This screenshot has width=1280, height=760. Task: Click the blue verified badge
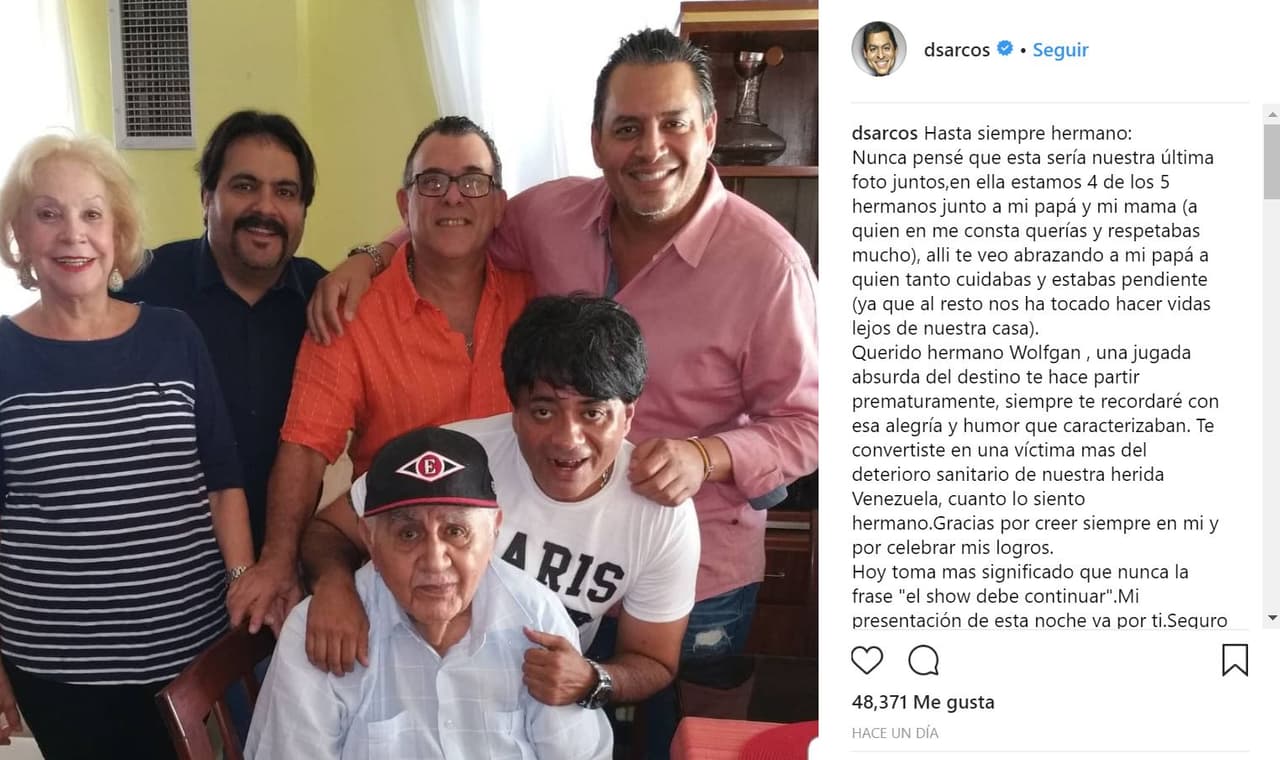tap(1005, 48)
